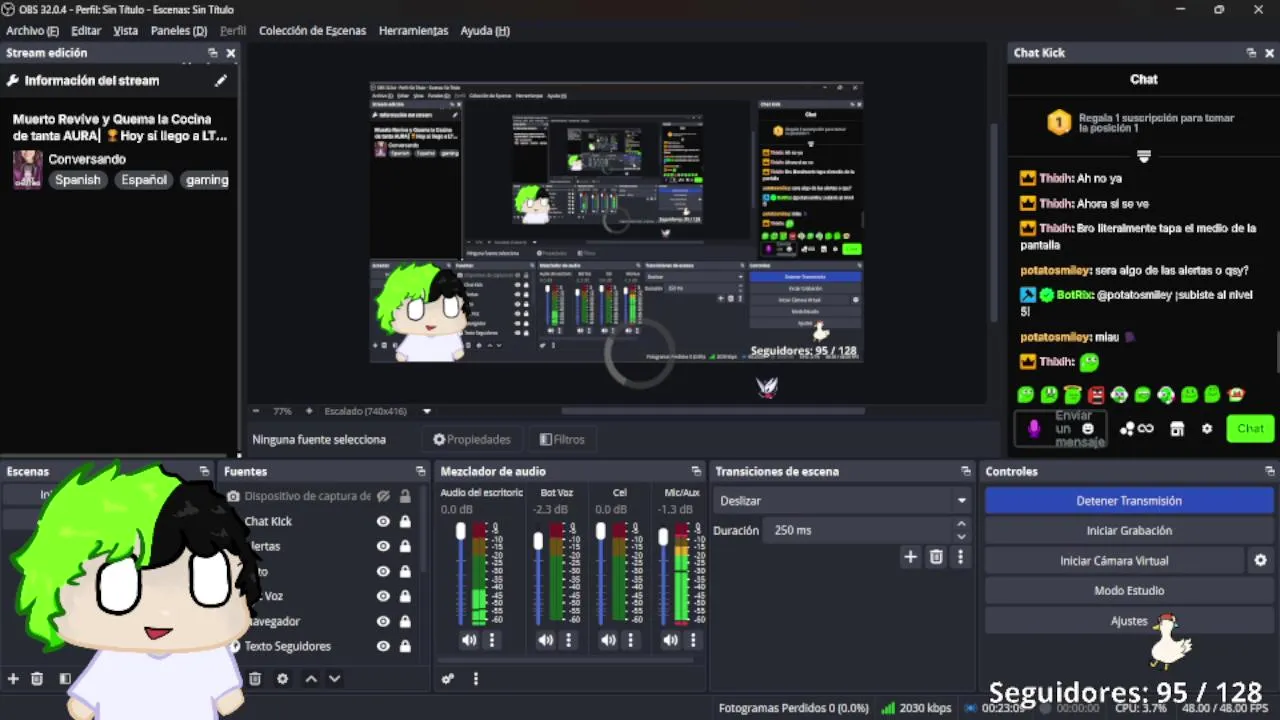Mute Audio del escritorio channel
Screen dimensions: 1280x720
tap(469, 640)
